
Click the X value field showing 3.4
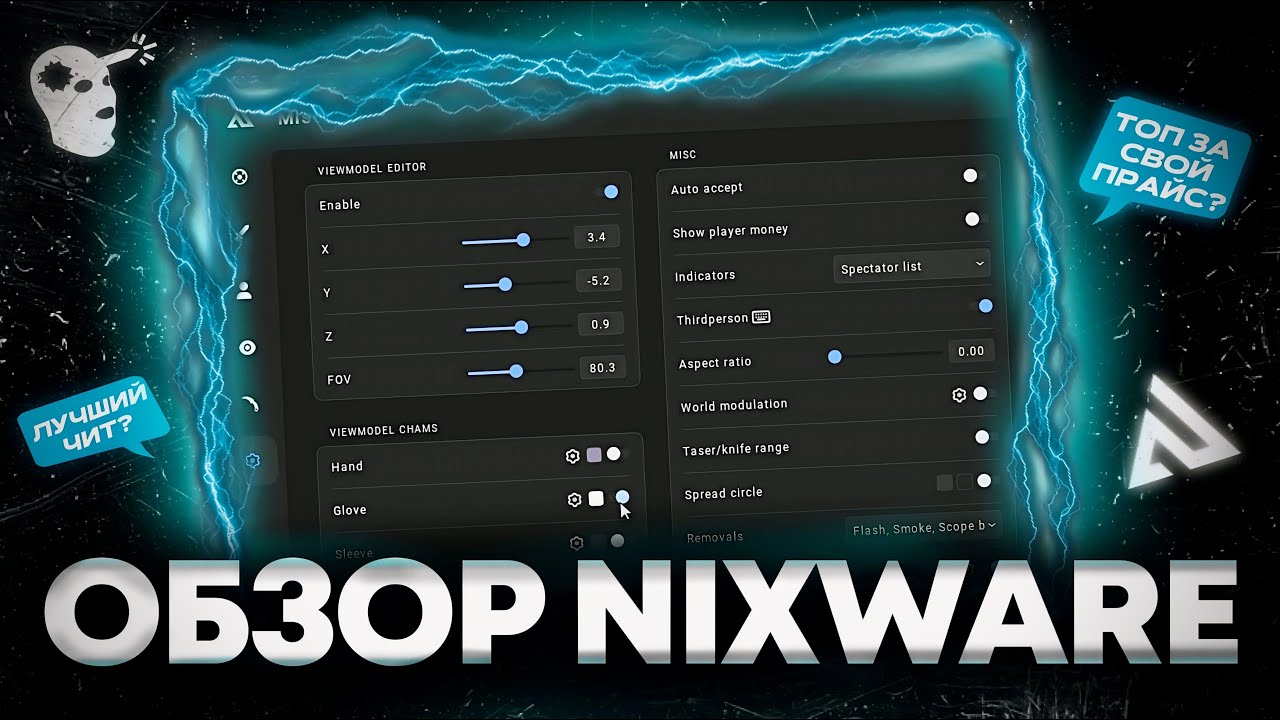(x=597, y=237)
